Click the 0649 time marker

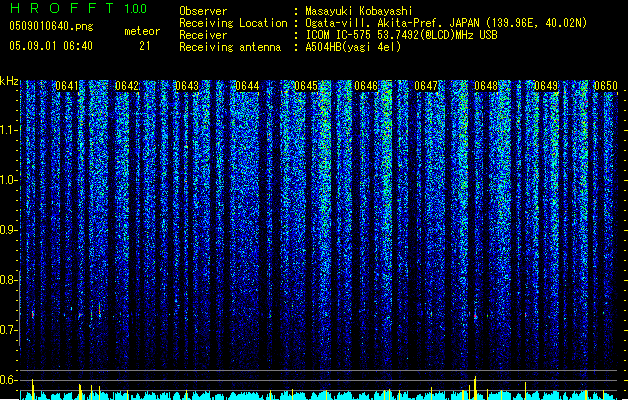[x=546, y=86]
